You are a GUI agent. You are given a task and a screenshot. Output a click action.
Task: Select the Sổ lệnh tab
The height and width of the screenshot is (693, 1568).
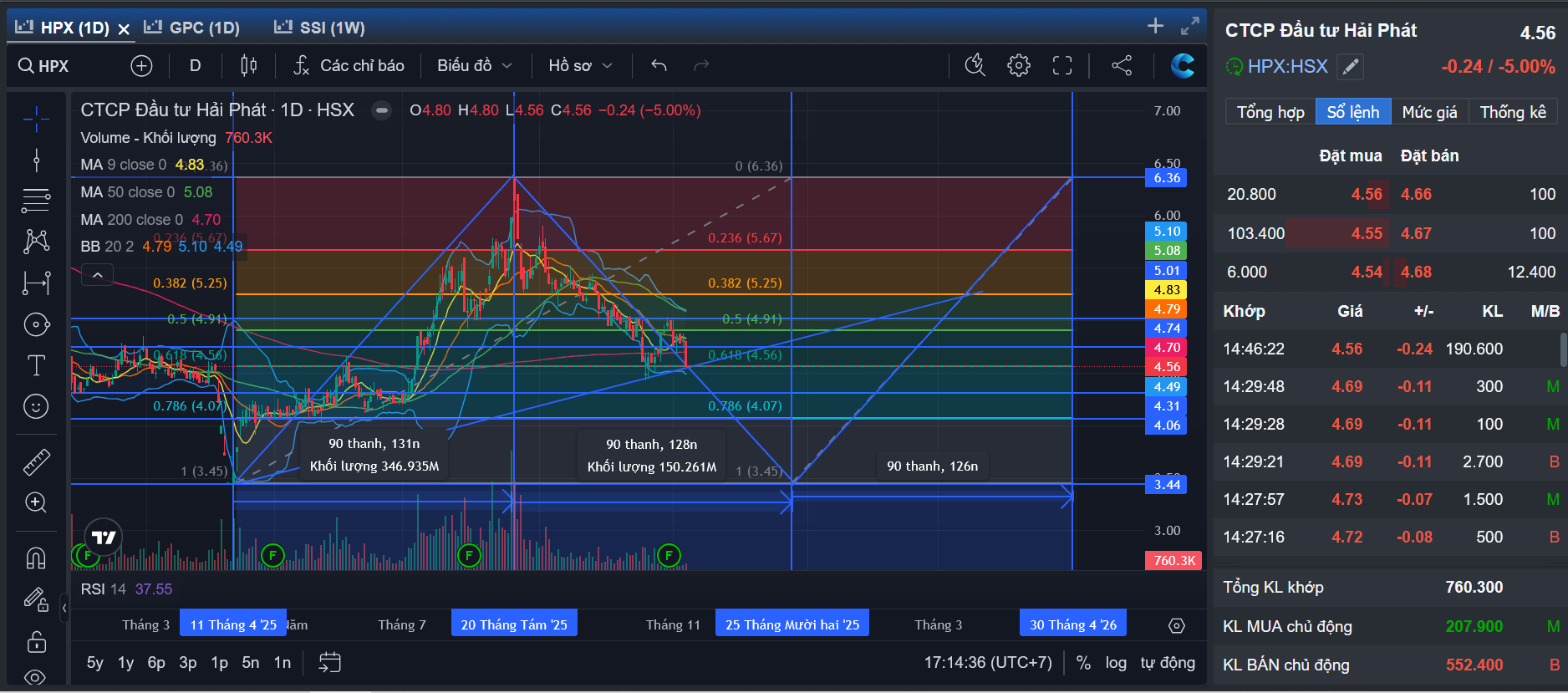click(x=1353, y=112)
